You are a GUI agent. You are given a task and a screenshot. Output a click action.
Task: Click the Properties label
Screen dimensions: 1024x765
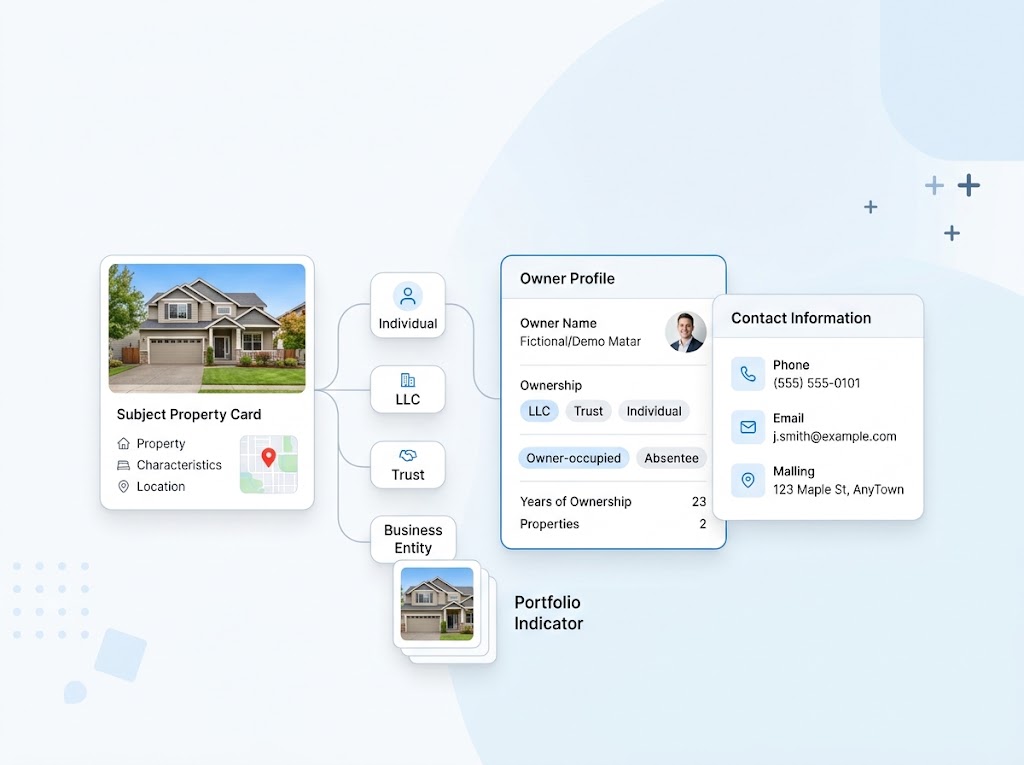pyautogui.click(x=549, y=524)
